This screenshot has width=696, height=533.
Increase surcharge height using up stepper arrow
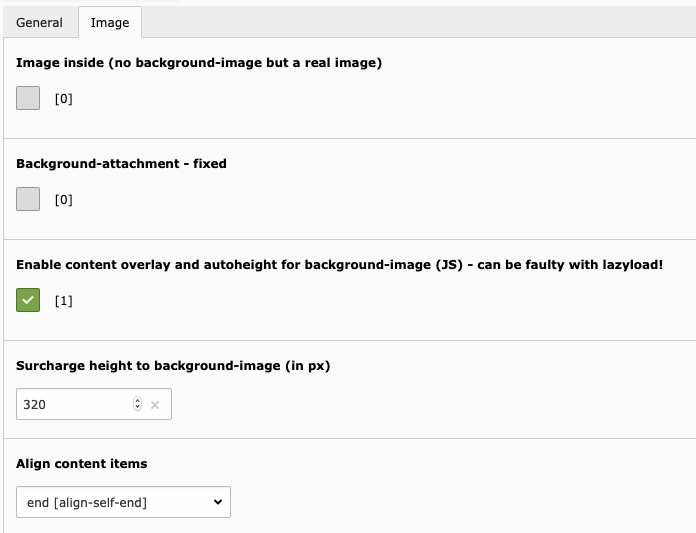(138, 400)
